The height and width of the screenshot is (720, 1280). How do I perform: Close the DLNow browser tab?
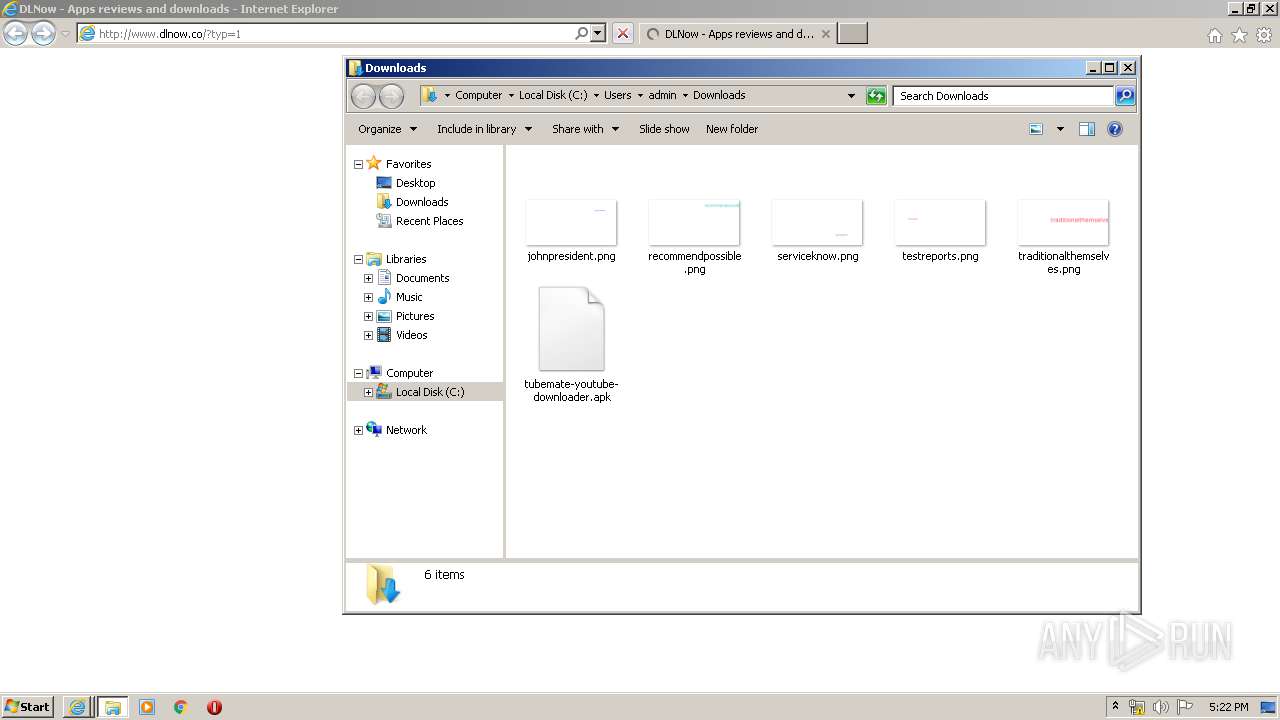[825, 34]
